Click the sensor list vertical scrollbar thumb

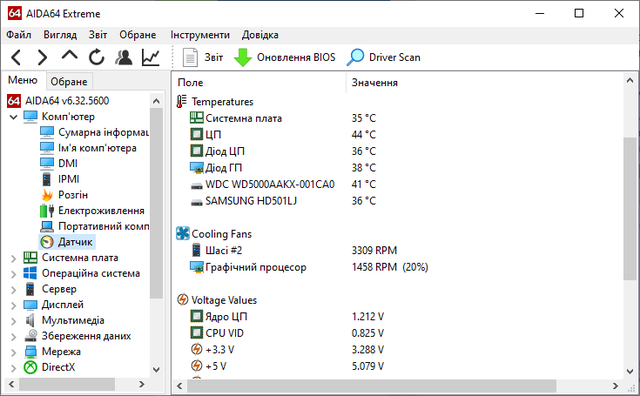[x=630, y=209]
